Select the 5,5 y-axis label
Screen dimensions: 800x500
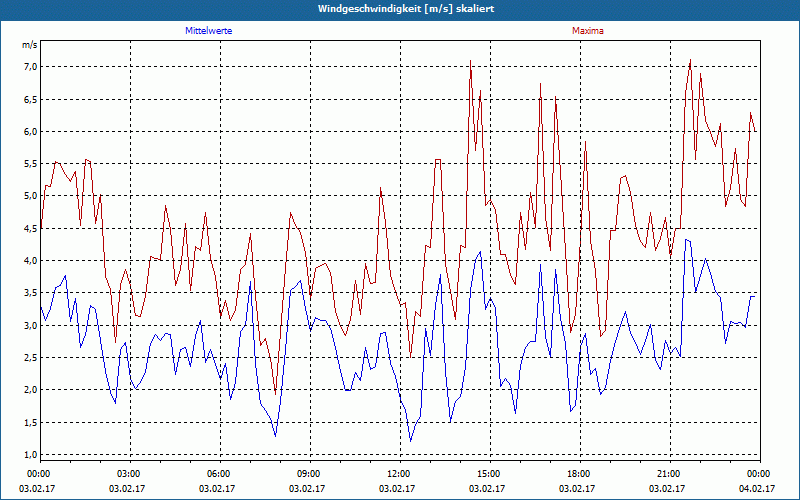point(31,164)
